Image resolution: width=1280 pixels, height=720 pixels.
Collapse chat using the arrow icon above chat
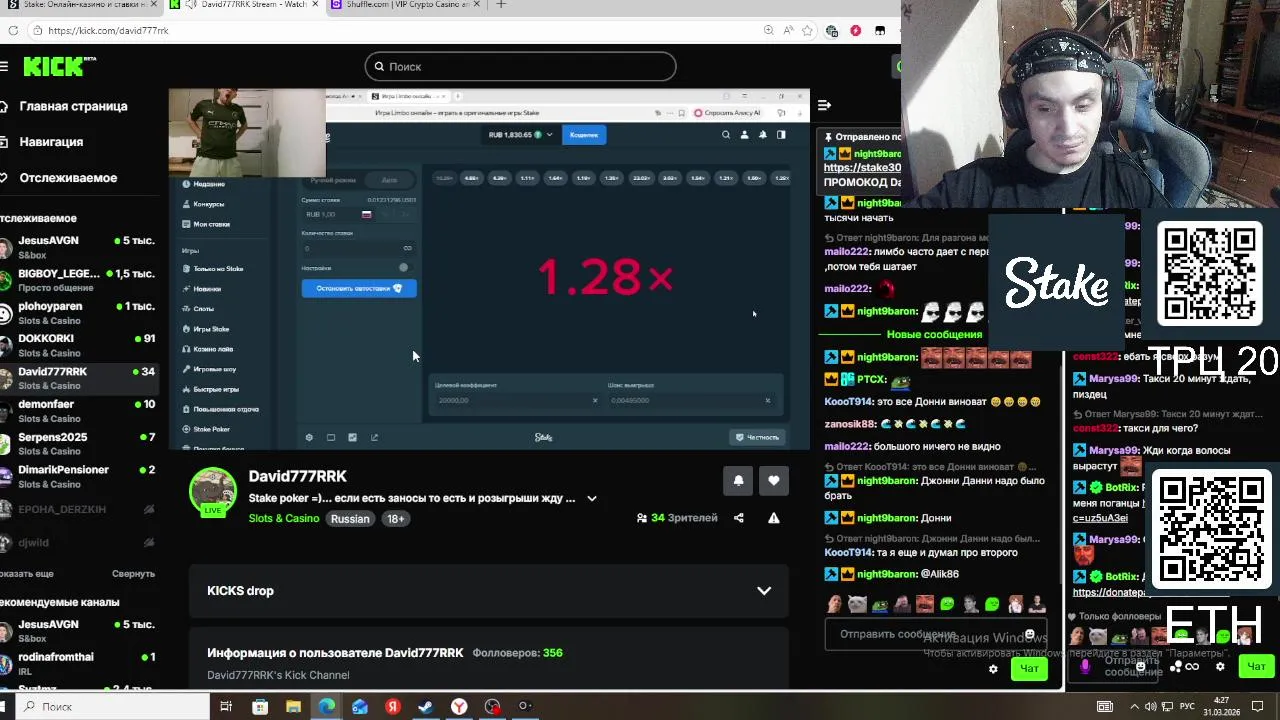point(824,105)
